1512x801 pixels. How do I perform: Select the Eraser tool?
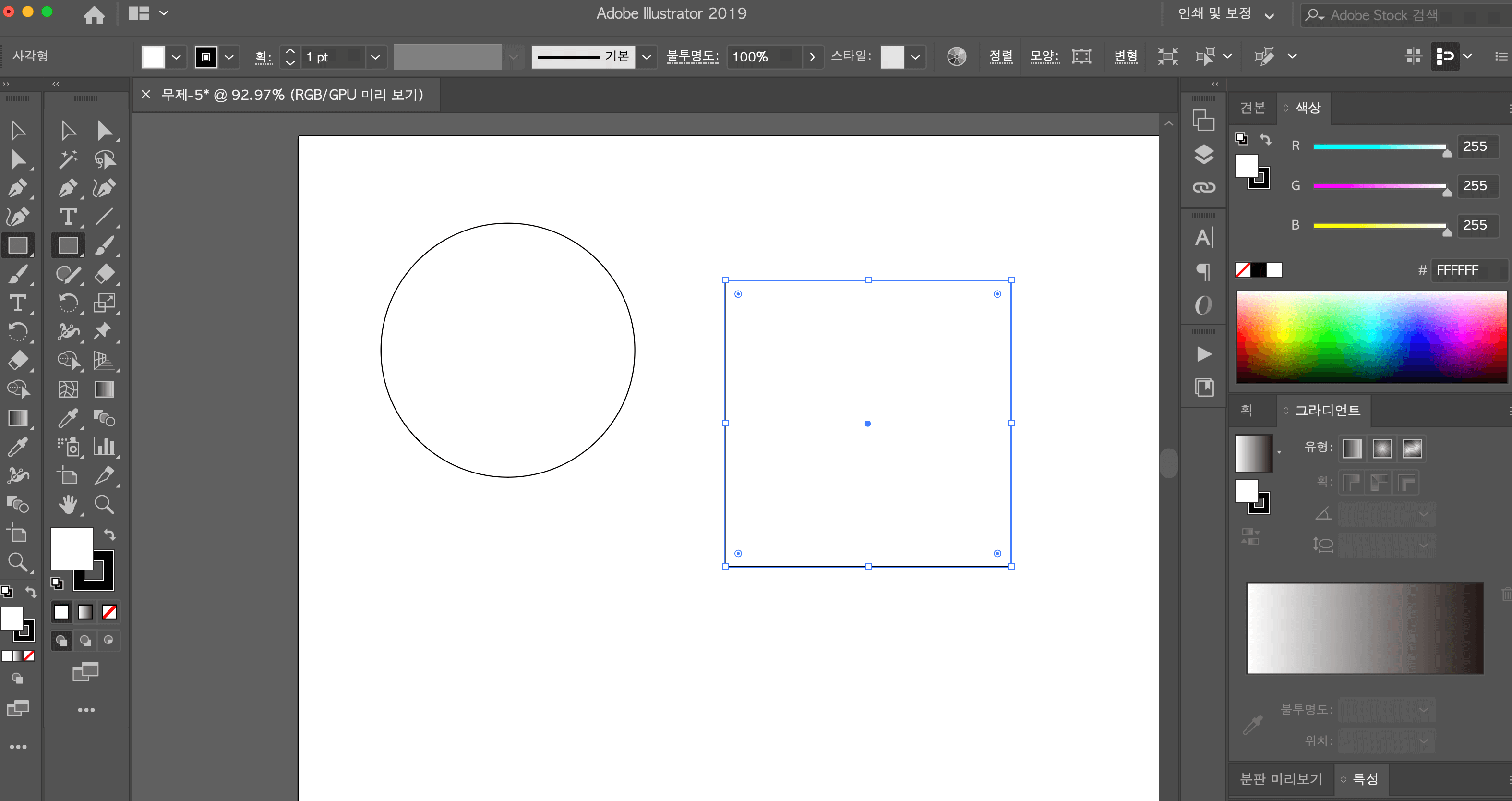(105, 274)
